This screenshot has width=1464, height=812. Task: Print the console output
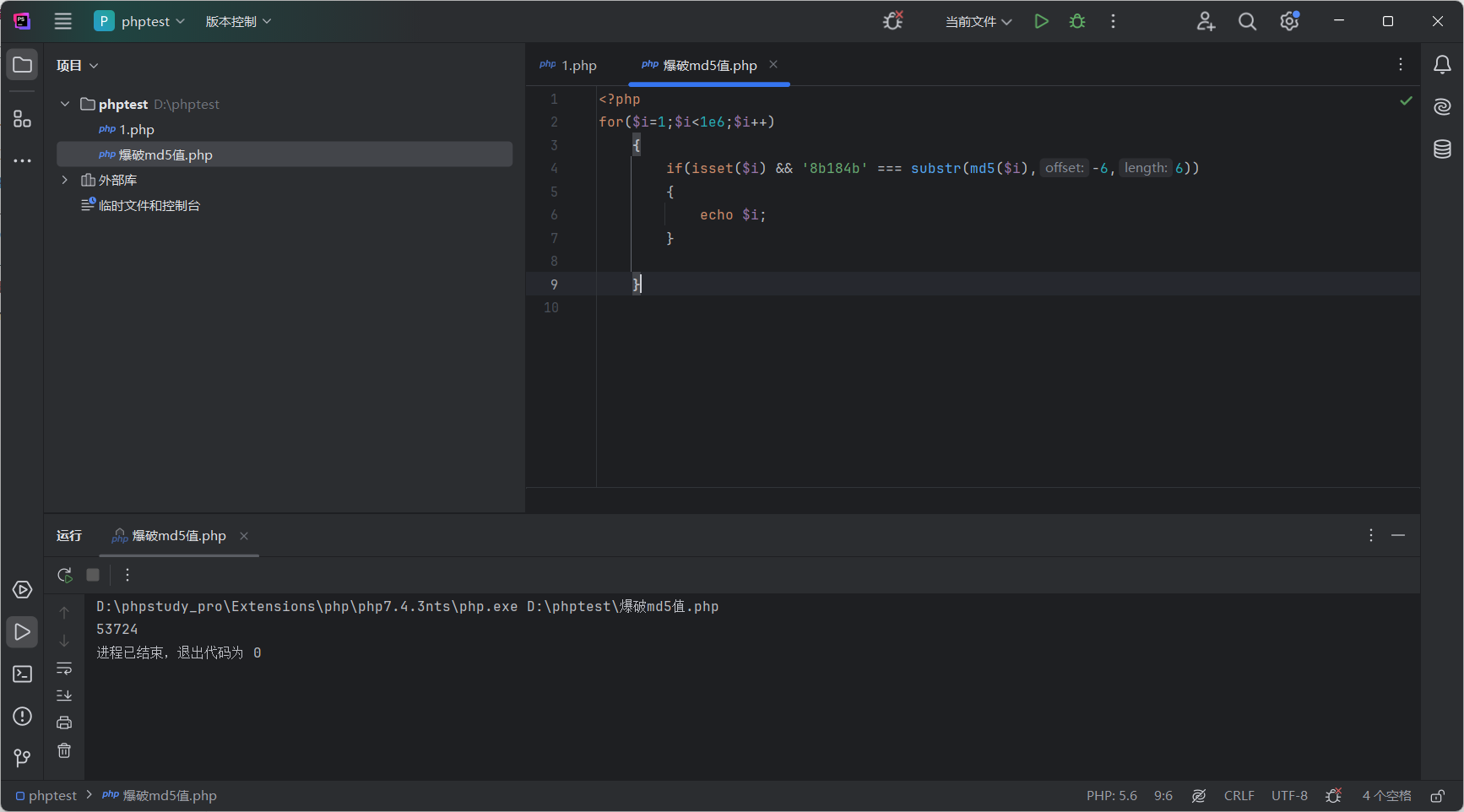[x=64, y=723]
